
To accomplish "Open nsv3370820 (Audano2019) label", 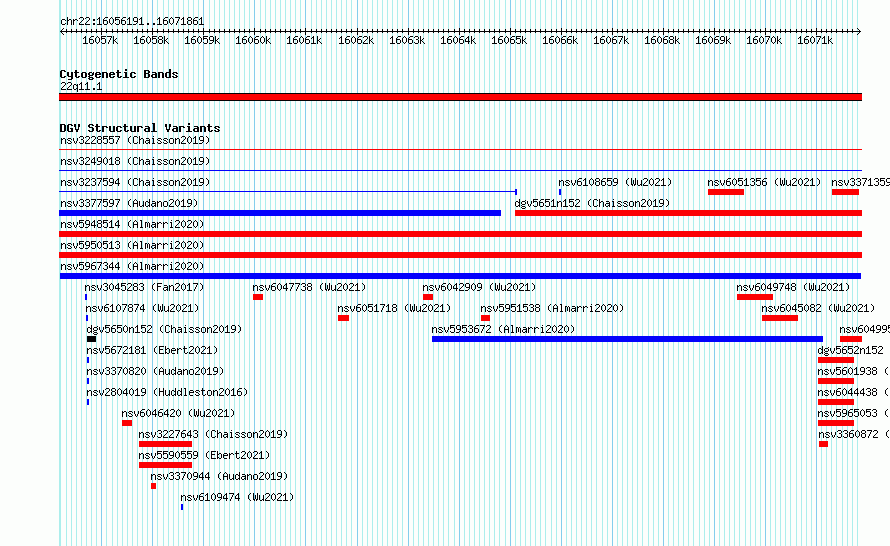I will tap(156, 371).
